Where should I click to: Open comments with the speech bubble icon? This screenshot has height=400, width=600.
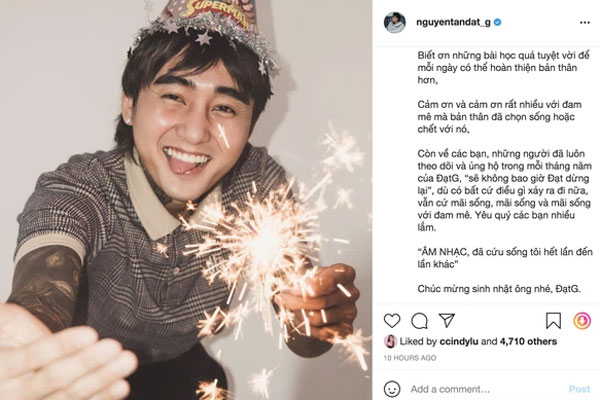click(x=419, y=321)
